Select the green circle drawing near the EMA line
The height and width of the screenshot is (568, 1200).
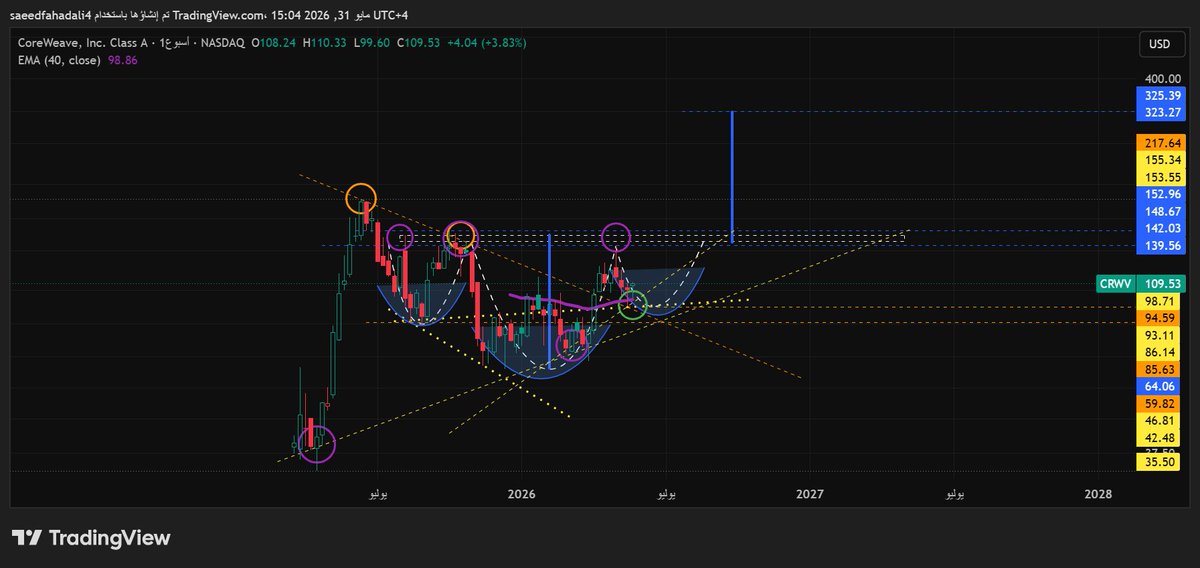click(632, 305)
